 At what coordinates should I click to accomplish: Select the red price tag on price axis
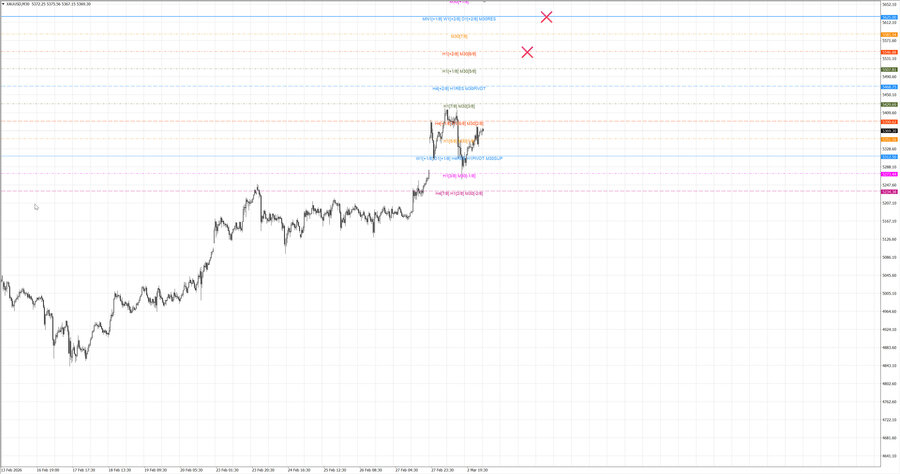pyautogui.click(x=887, y=52)
